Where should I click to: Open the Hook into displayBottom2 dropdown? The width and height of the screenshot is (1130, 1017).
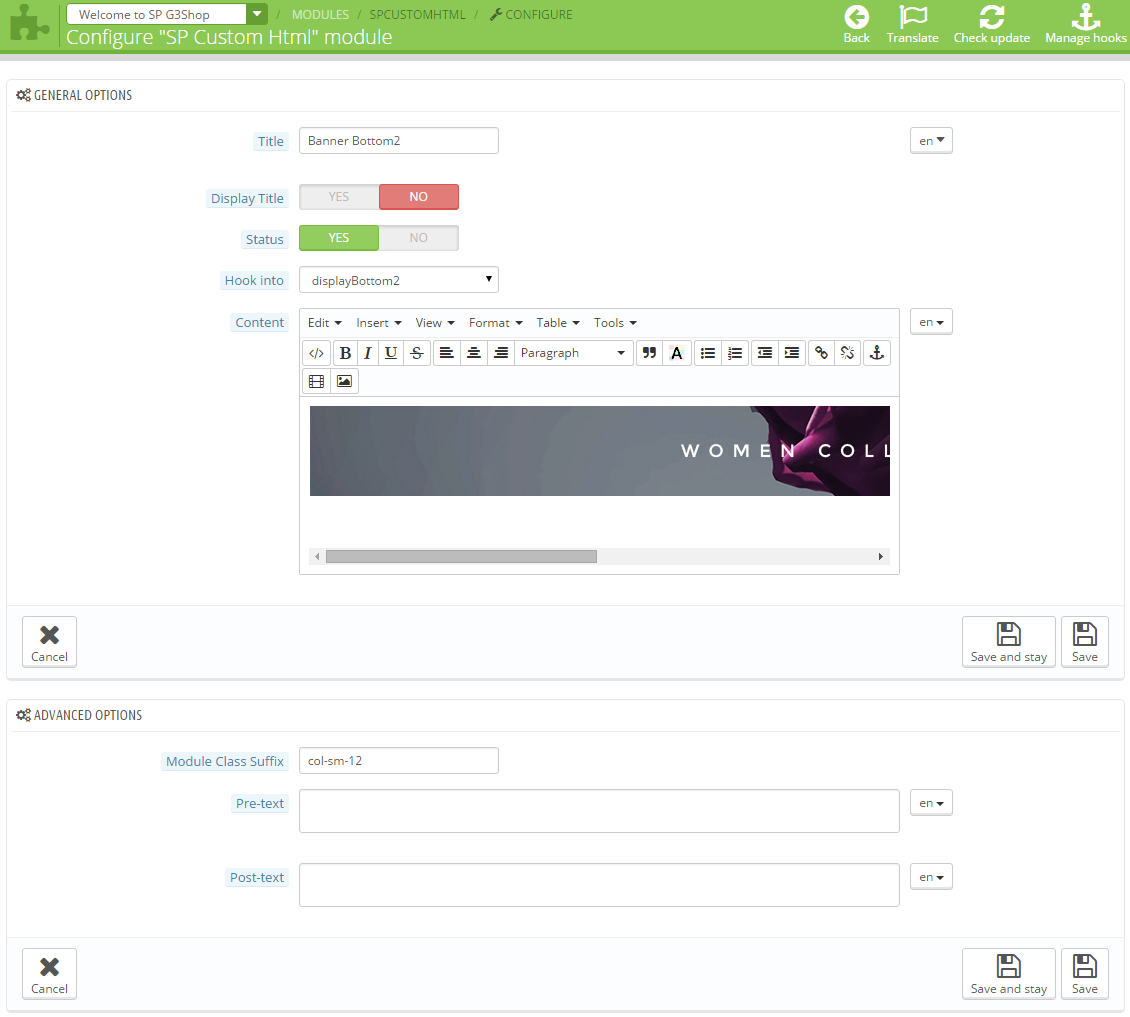coord(399,280)
